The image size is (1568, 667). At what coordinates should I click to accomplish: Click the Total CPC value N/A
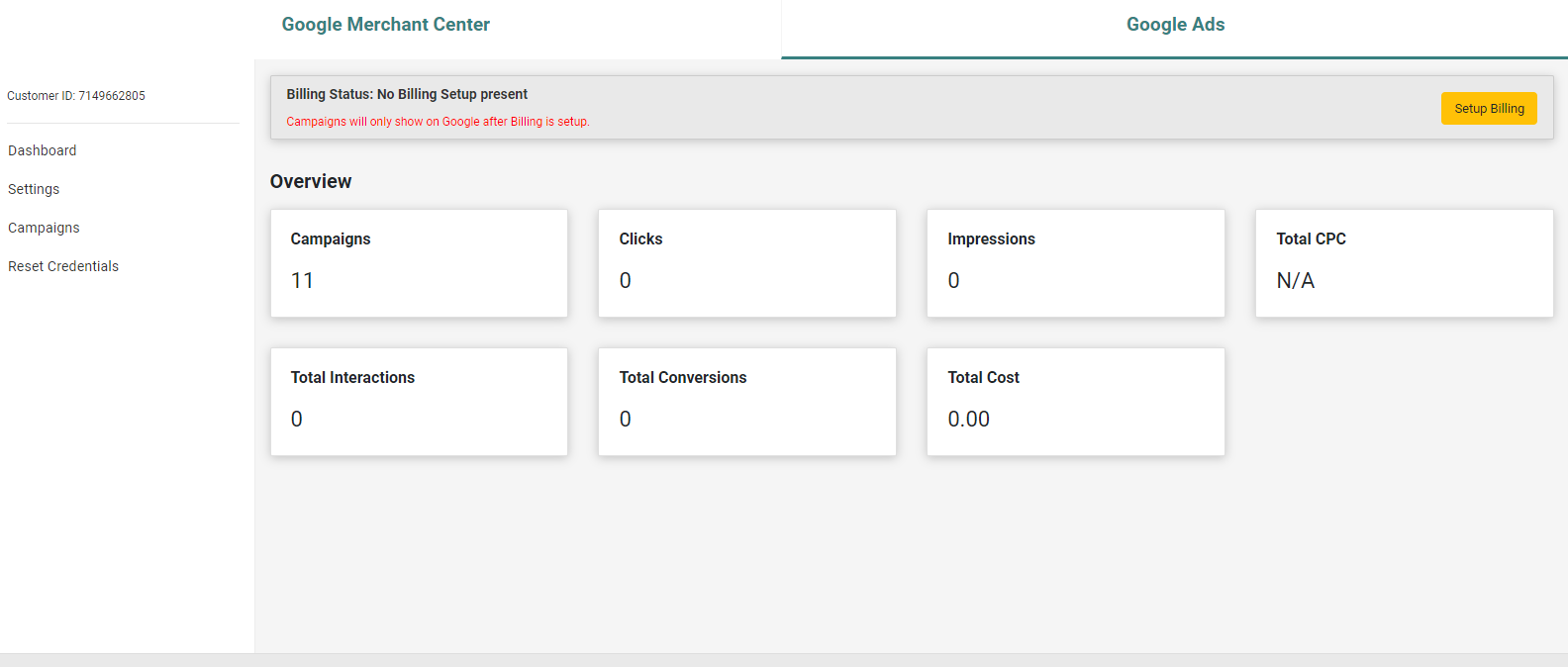[1295, 280]
